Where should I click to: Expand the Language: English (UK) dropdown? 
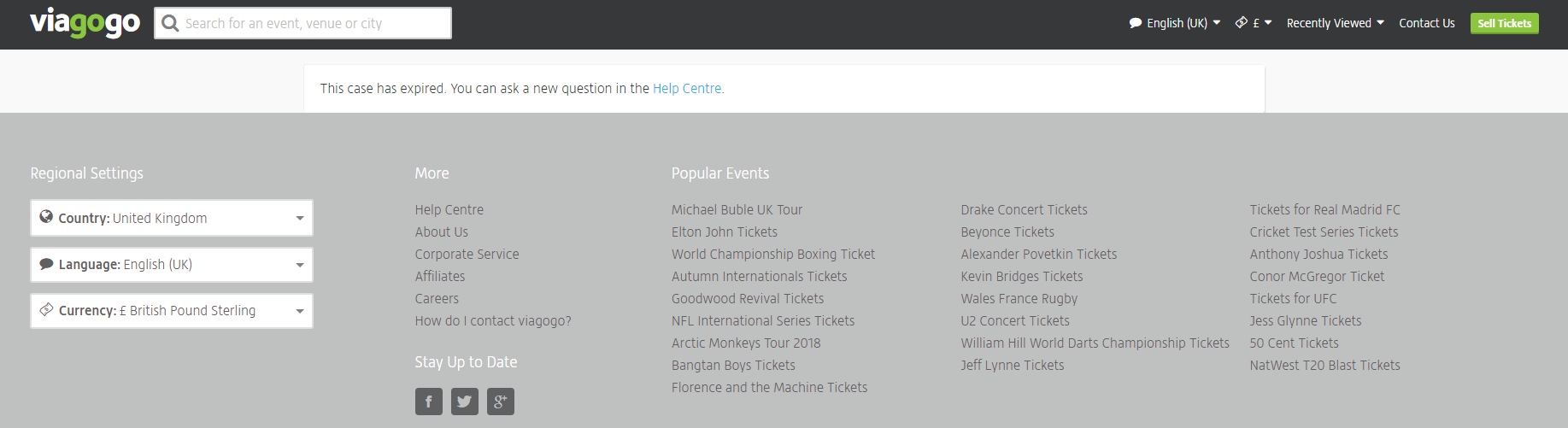point(300,265)
